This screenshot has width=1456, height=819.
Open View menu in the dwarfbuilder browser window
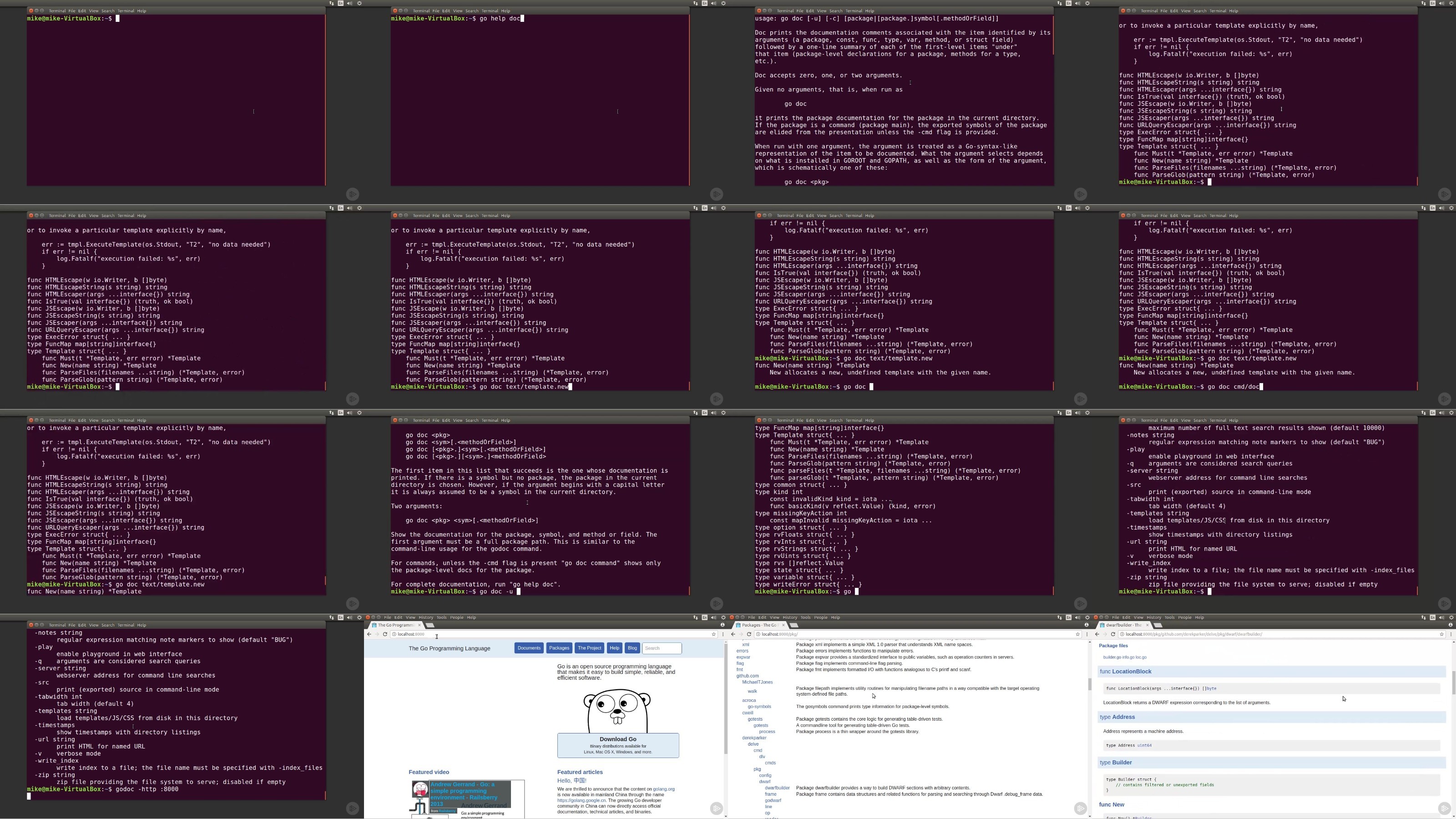pyautogui.click(x=1138, y=617)
